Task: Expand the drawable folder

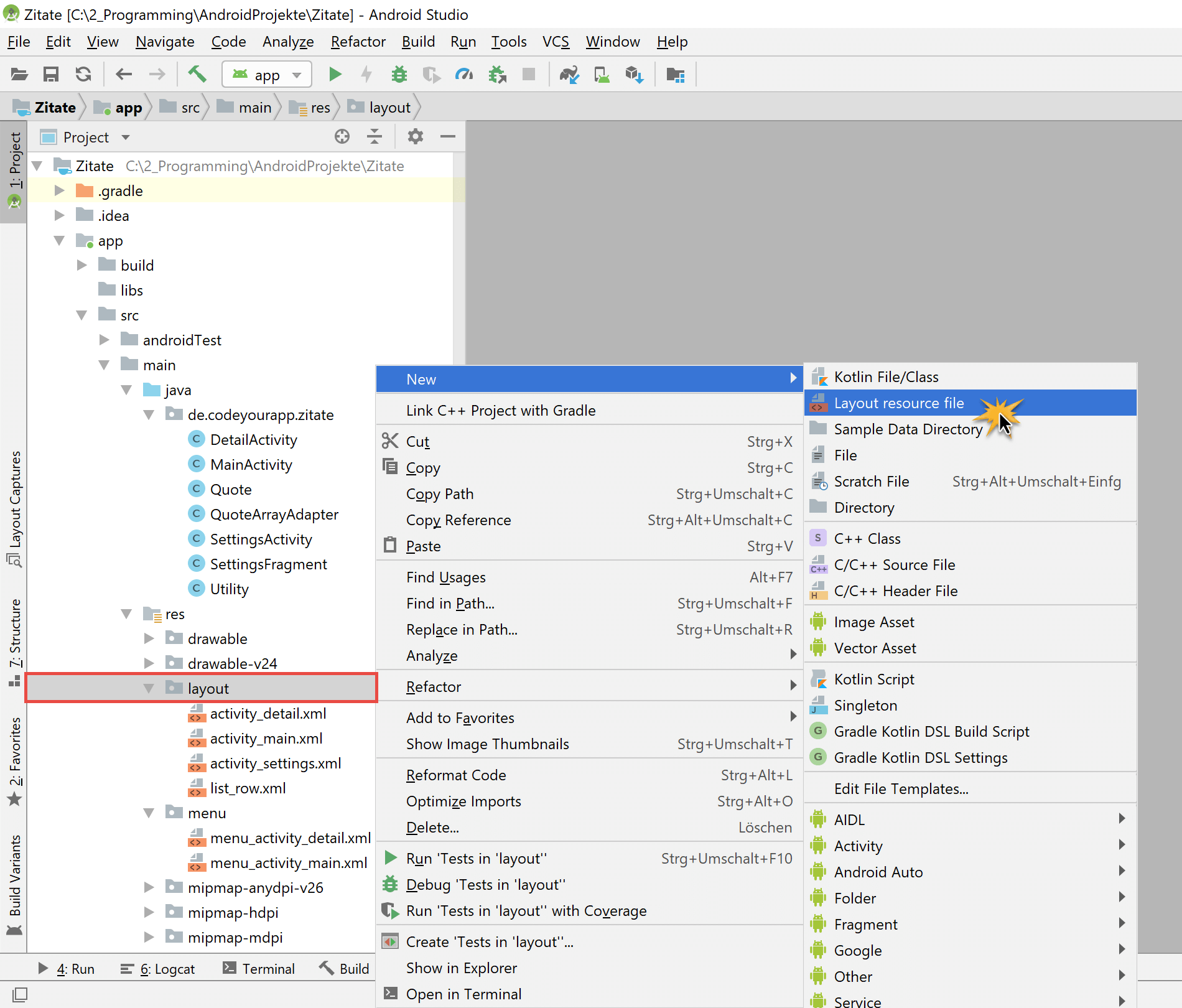Action: [x=149, y=638]
